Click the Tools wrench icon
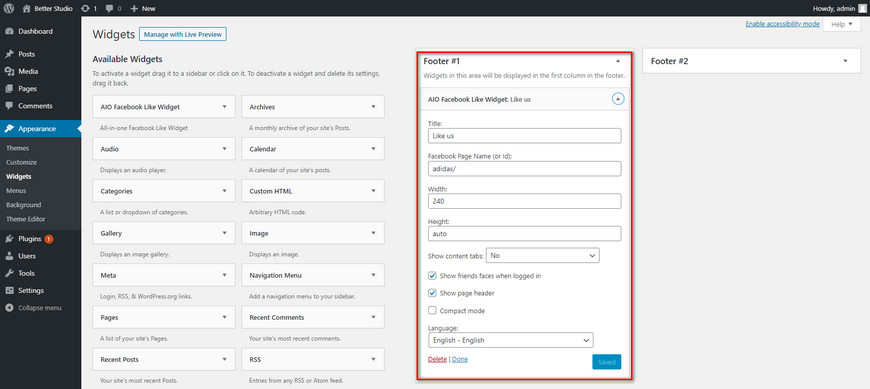The height and width of the screenshot is (389, 870). [x=9, y=274]
